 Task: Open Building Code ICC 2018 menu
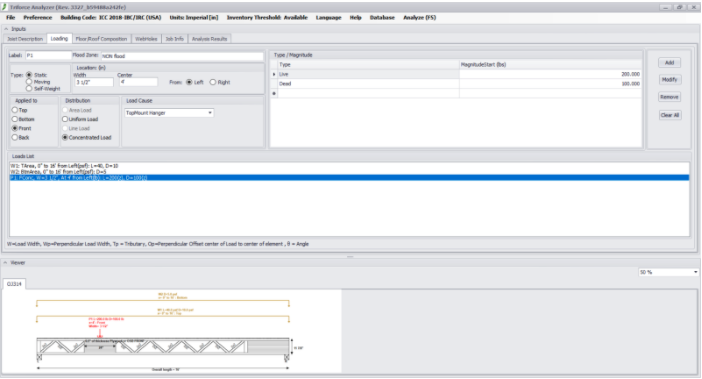point(111,17)
